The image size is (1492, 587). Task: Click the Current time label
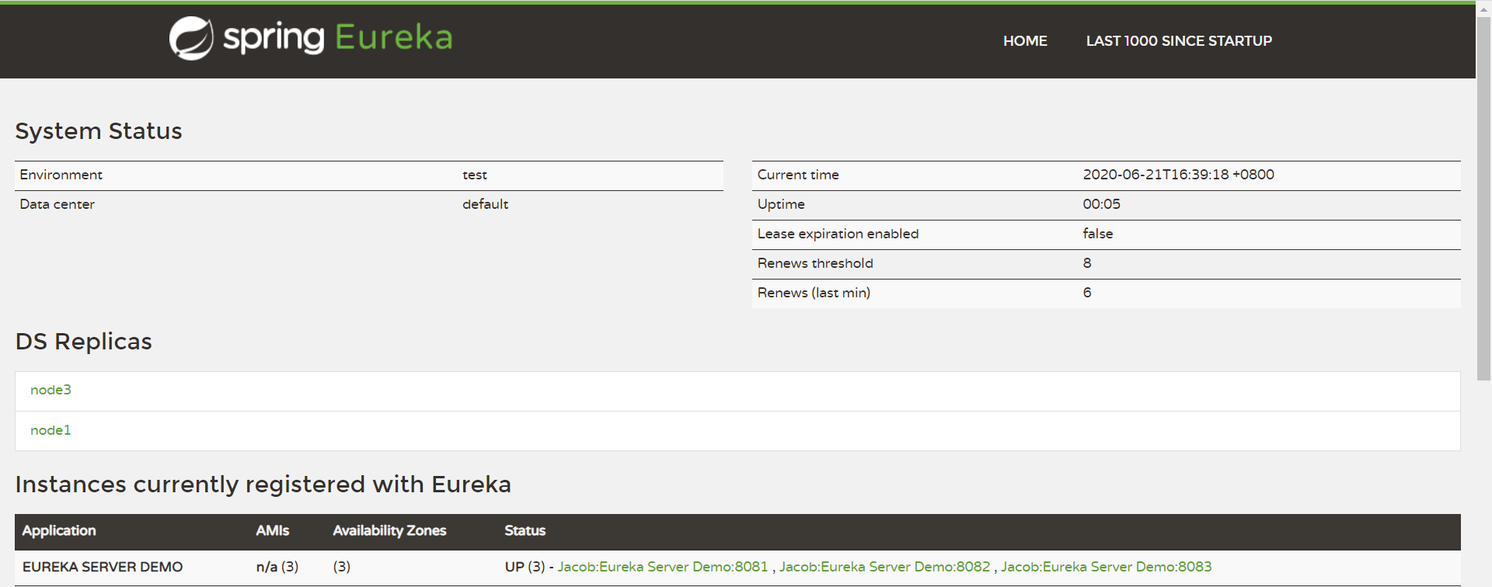click(798, 175)
